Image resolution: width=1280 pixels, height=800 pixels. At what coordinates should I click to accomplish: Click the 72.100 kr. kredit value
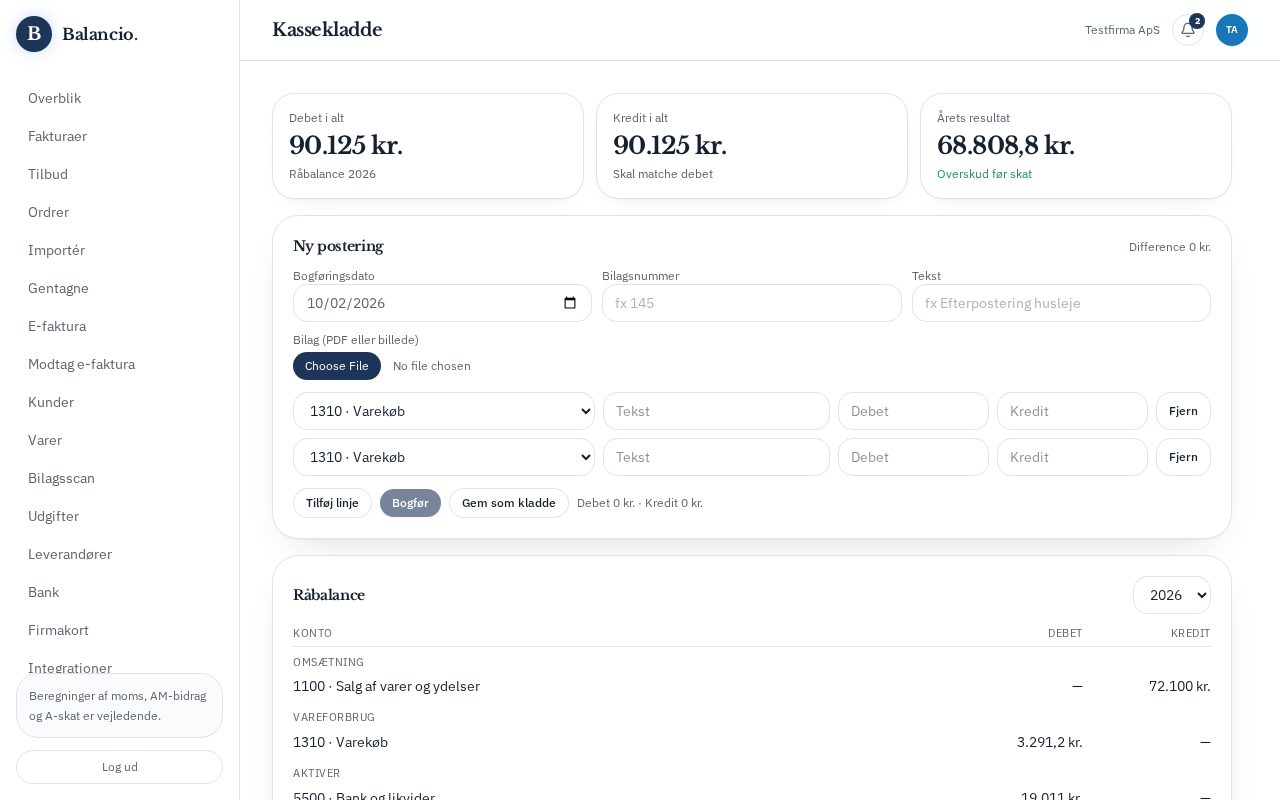[x=1179, y=686]
